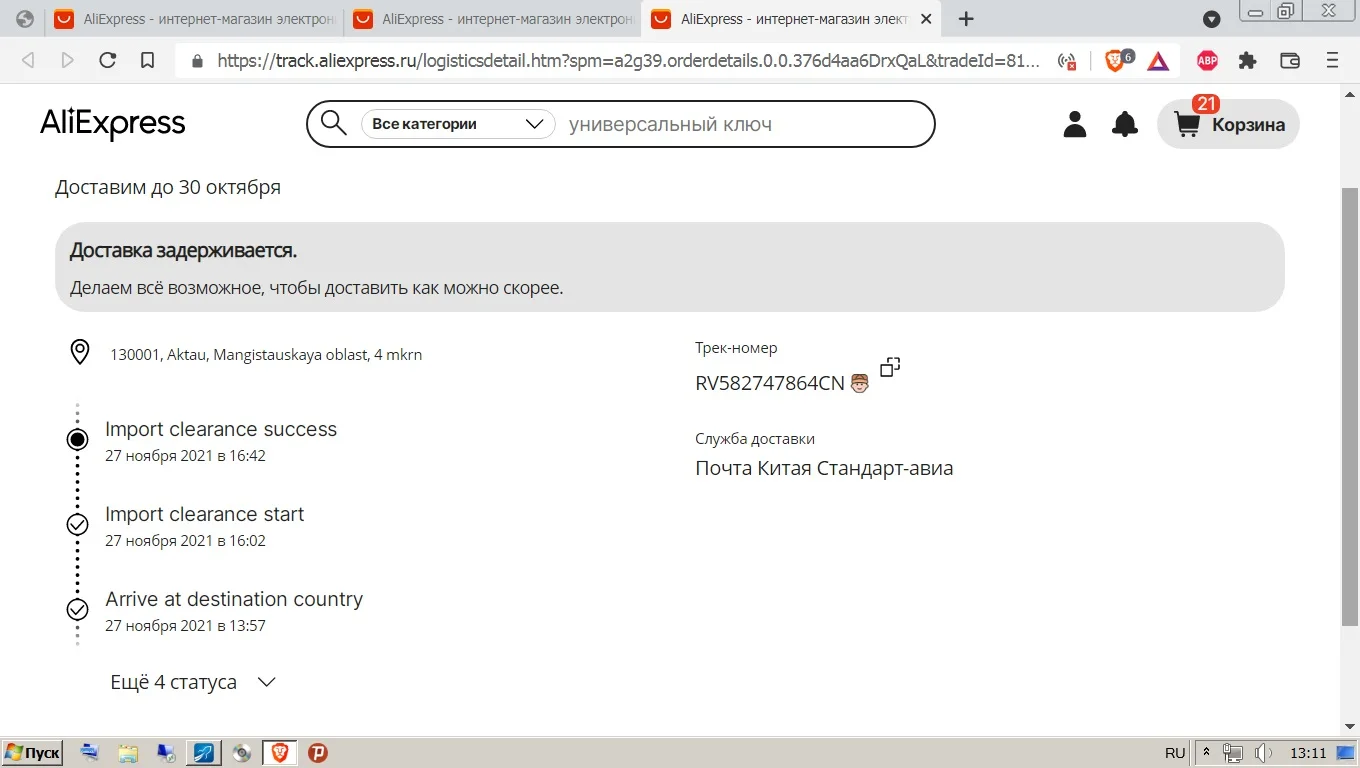Open the Psiphon red P taskbar icon
The width and height of the screenshot is (1360, 768).
[318, 753]
